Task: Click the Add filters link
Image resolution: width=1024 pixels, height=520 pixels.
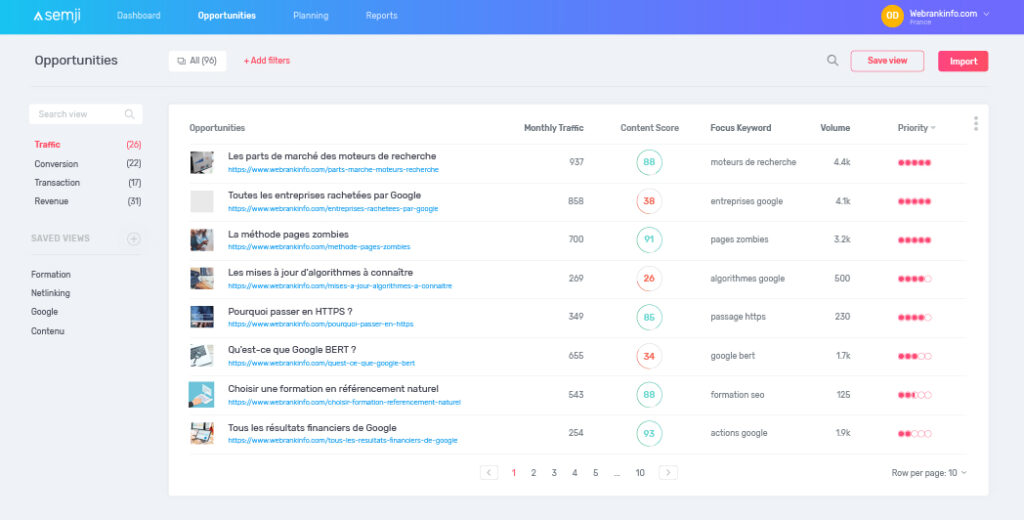Action: tap(266, 61)
